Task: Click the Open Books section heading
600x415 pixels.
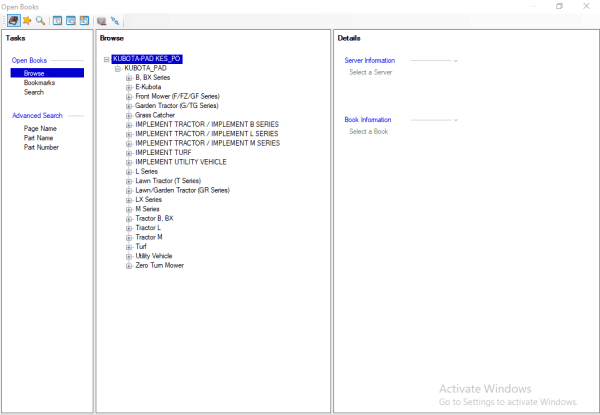Action: tap(29, 60)
